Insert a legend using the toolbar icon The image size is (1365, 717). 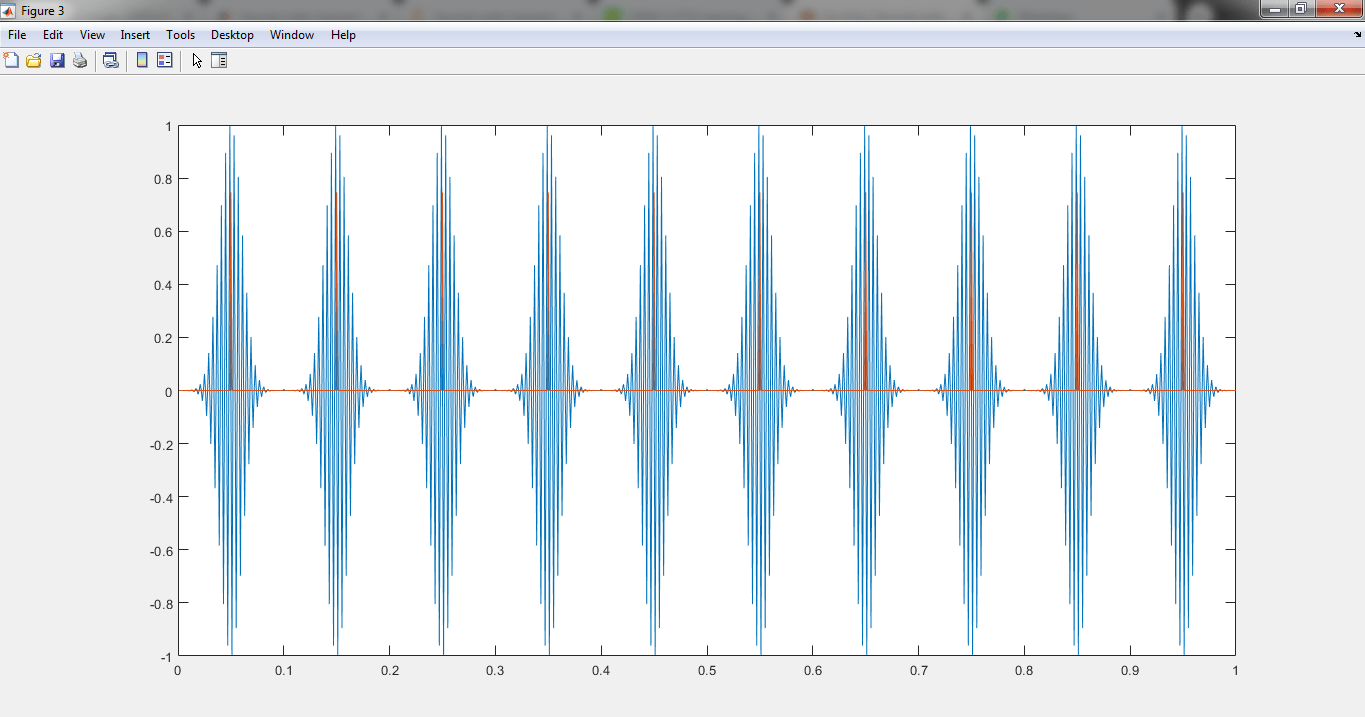point(165,60)
